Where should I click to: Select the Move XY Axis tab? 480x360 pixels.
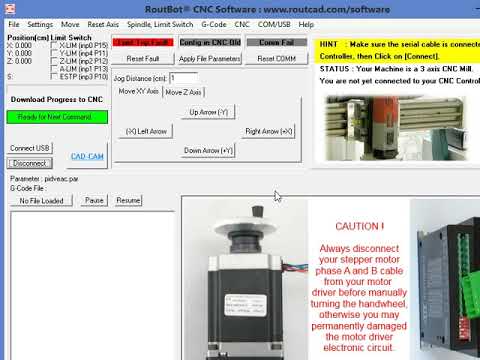(138, 91)
